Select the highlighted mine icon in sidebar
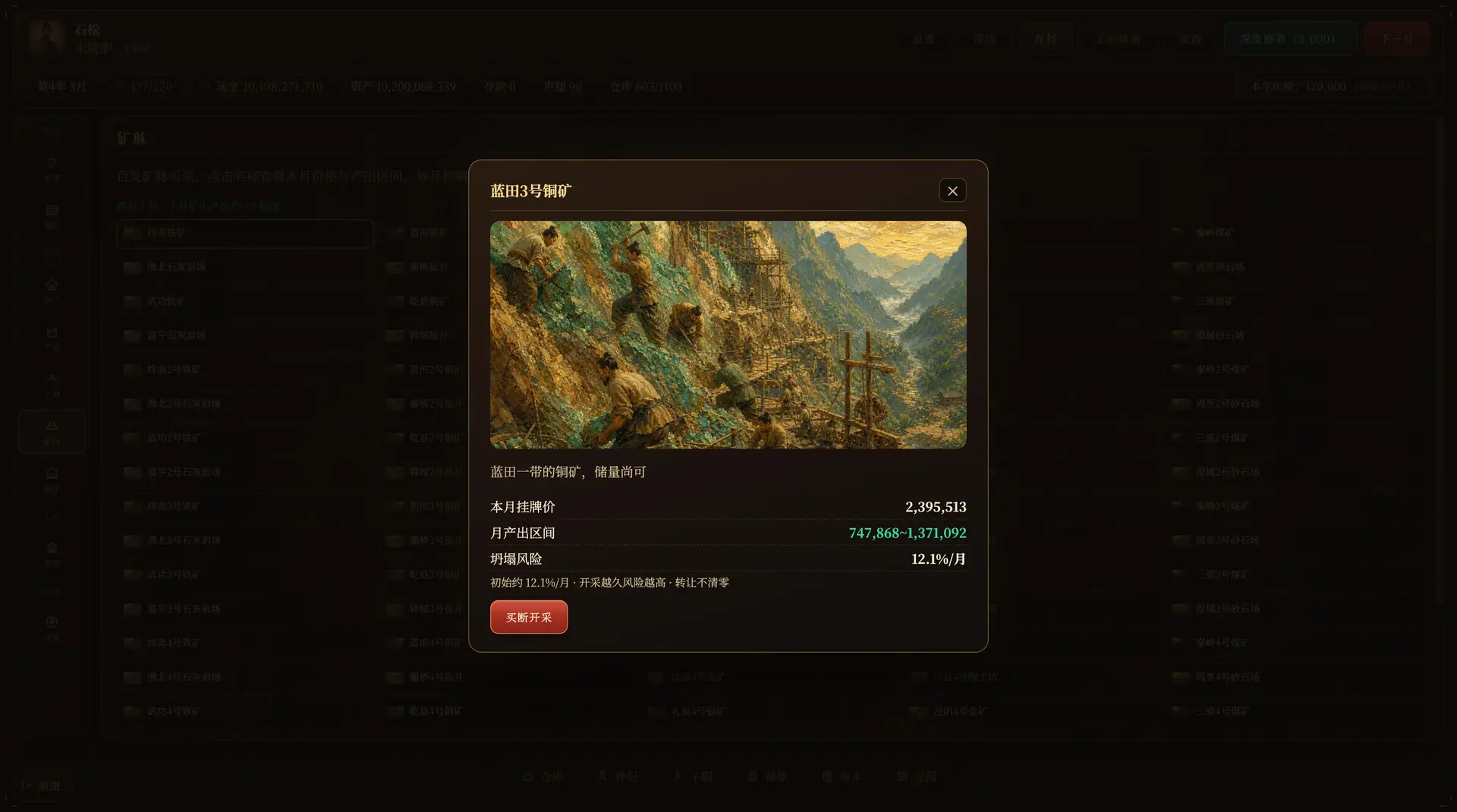1457x812 pixels. coord(52,431)
